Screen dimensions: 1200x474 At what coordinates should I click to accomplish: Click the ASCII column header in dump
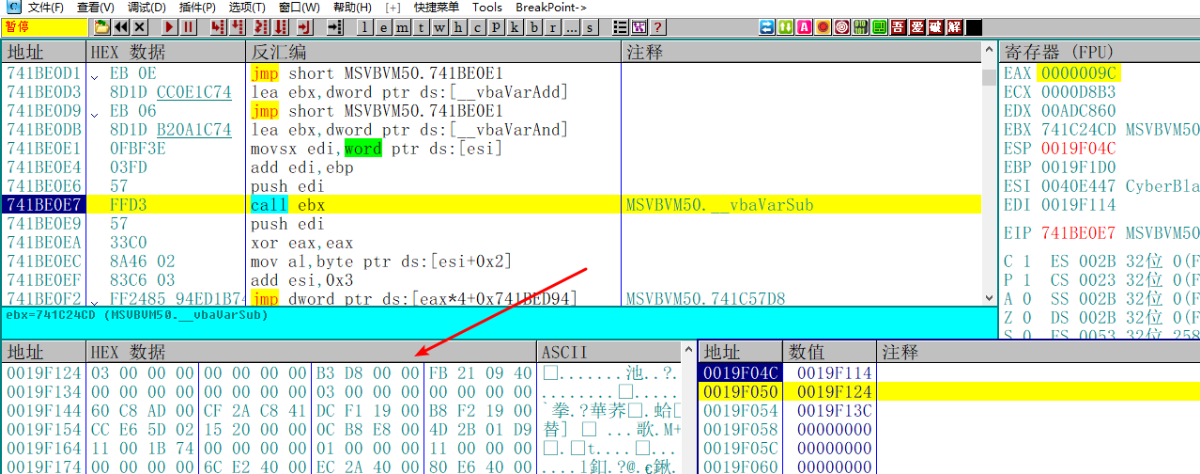(x=610, y=352)
